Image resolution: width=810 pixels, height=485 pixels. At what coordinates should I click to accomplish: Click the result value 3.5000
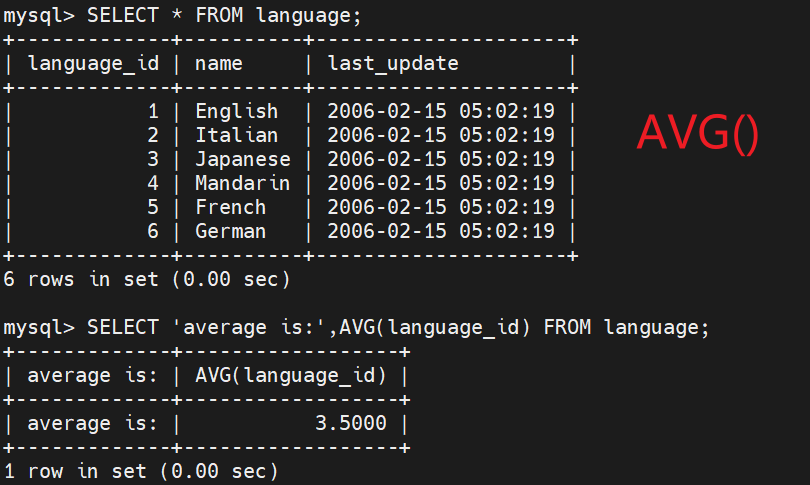tap(351, 424)
